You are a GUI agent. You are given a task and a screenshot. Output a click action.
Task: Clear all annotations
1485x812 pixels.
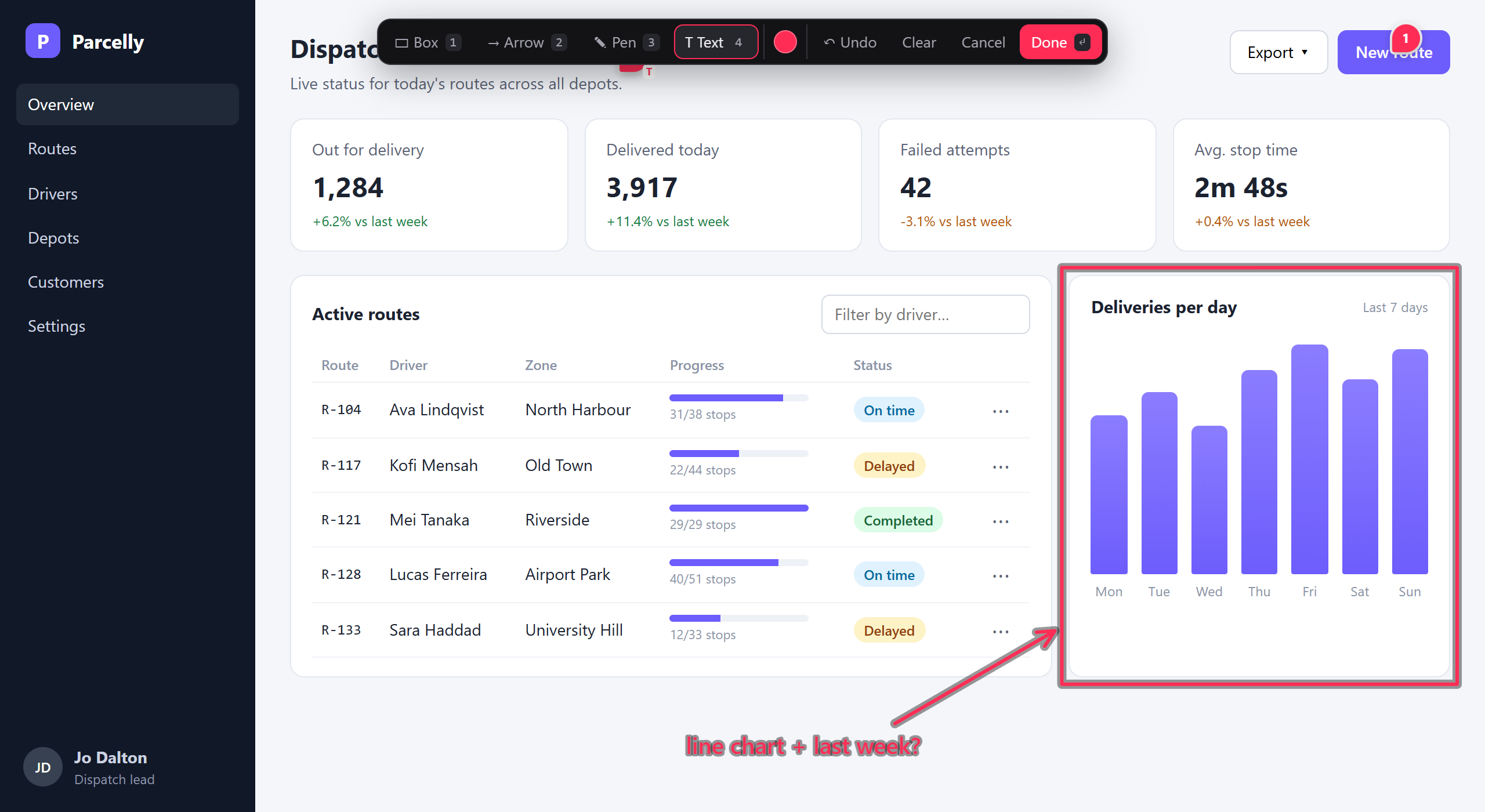919,42
